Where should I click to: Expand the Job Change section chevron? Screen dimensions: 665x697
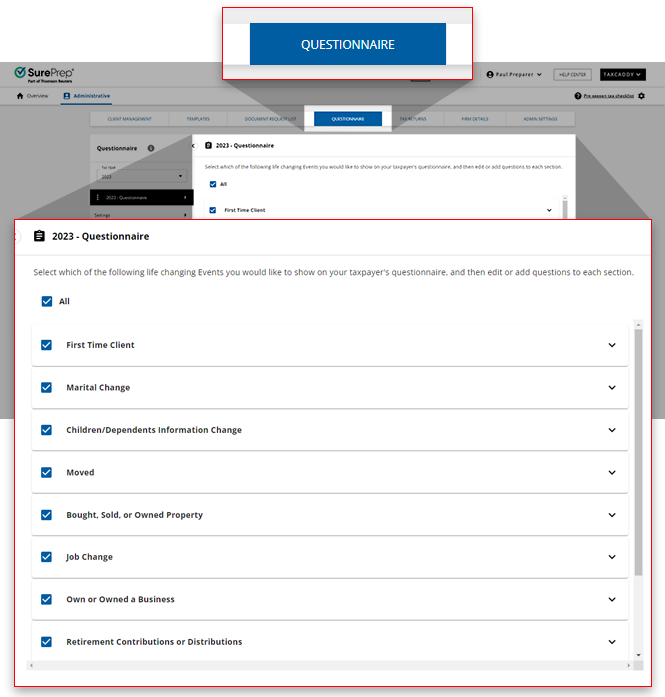(612, 557)
